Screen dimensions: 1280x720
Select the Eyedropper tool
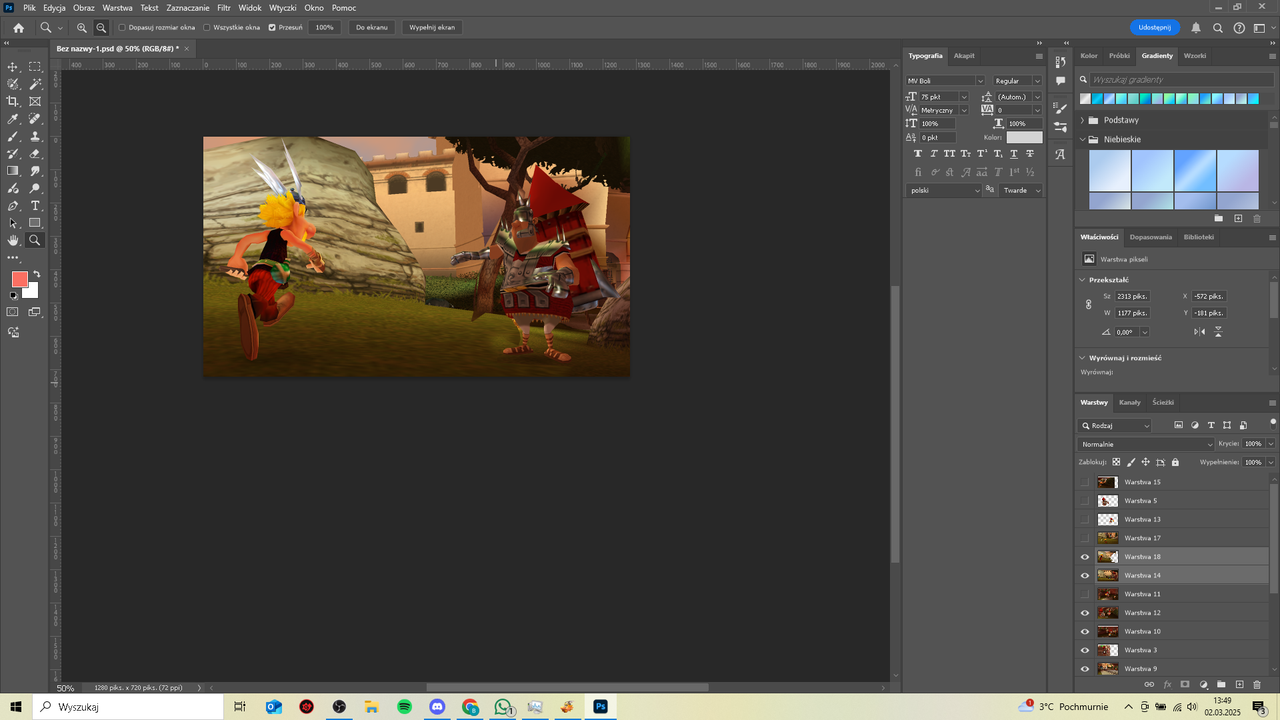13,119
